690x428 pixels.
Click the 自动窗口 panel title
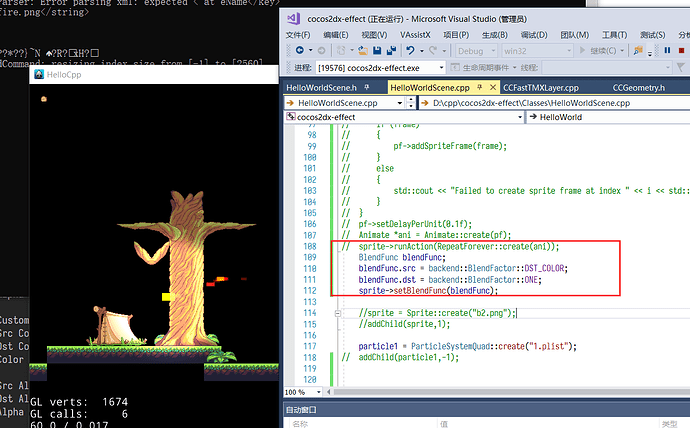click(x=301, y=410)
